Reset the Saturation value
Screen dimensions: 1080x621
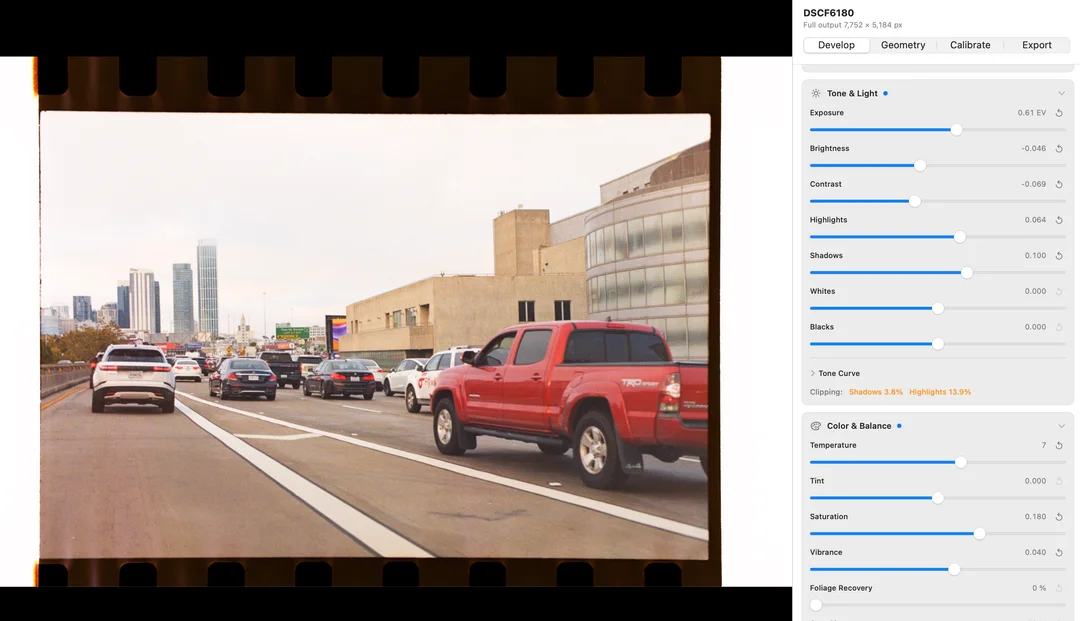click(x=1059, y=517)
